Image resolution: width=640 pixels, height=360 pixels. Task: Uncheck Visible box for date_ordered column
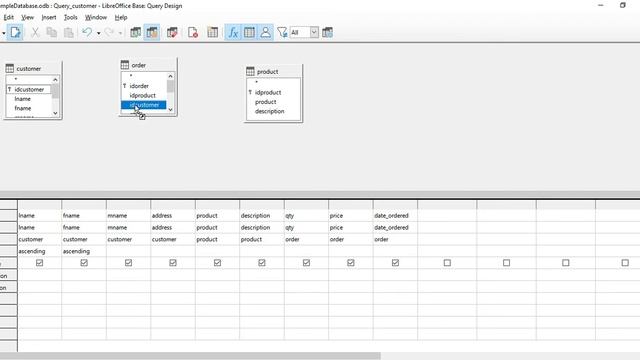396,263
